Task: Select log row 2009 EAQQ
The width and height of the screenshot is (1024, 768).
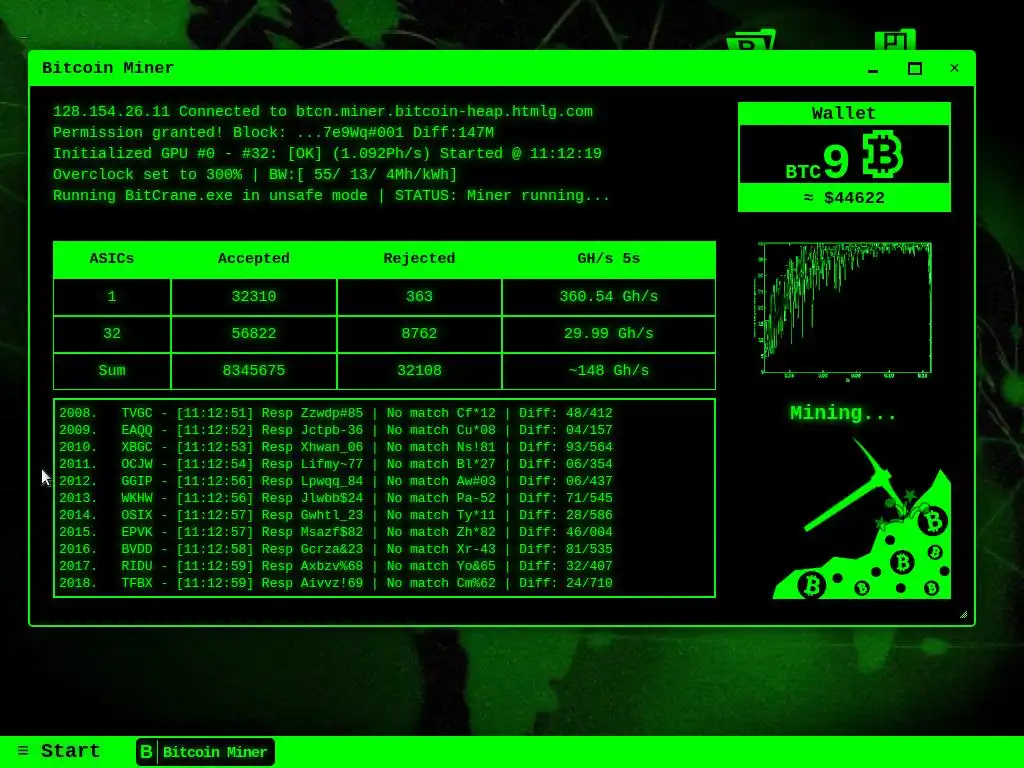Action: pyautogui.click(x=336, y=430)
